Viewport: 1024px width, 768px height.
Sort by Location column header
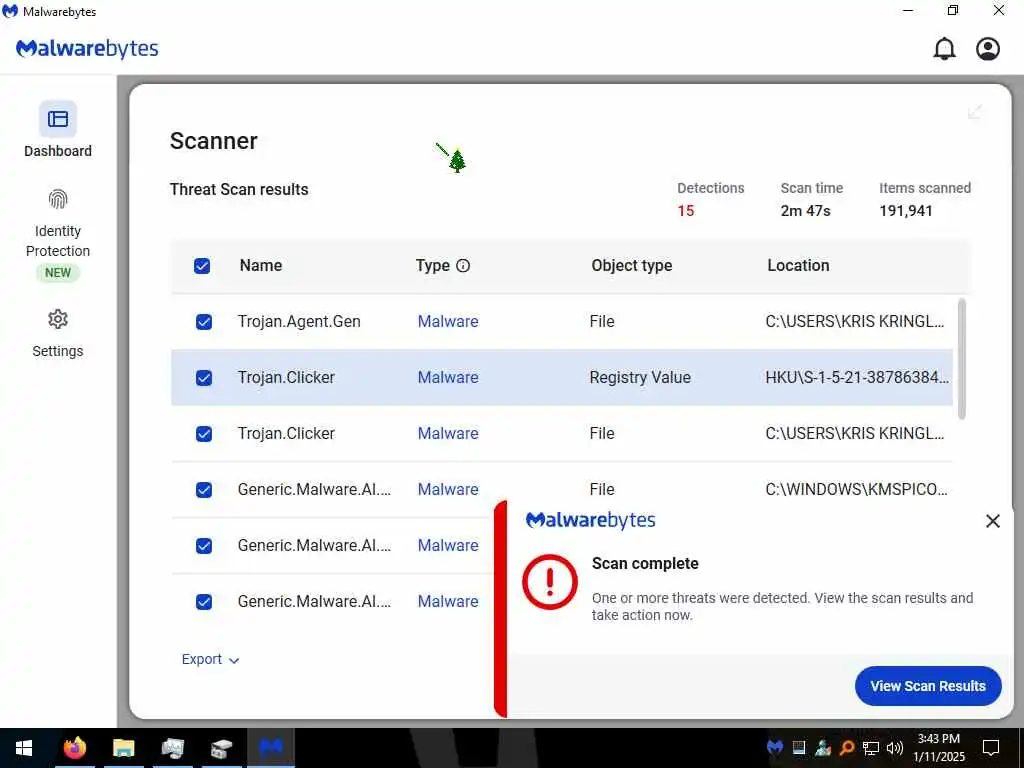(798, 266)
